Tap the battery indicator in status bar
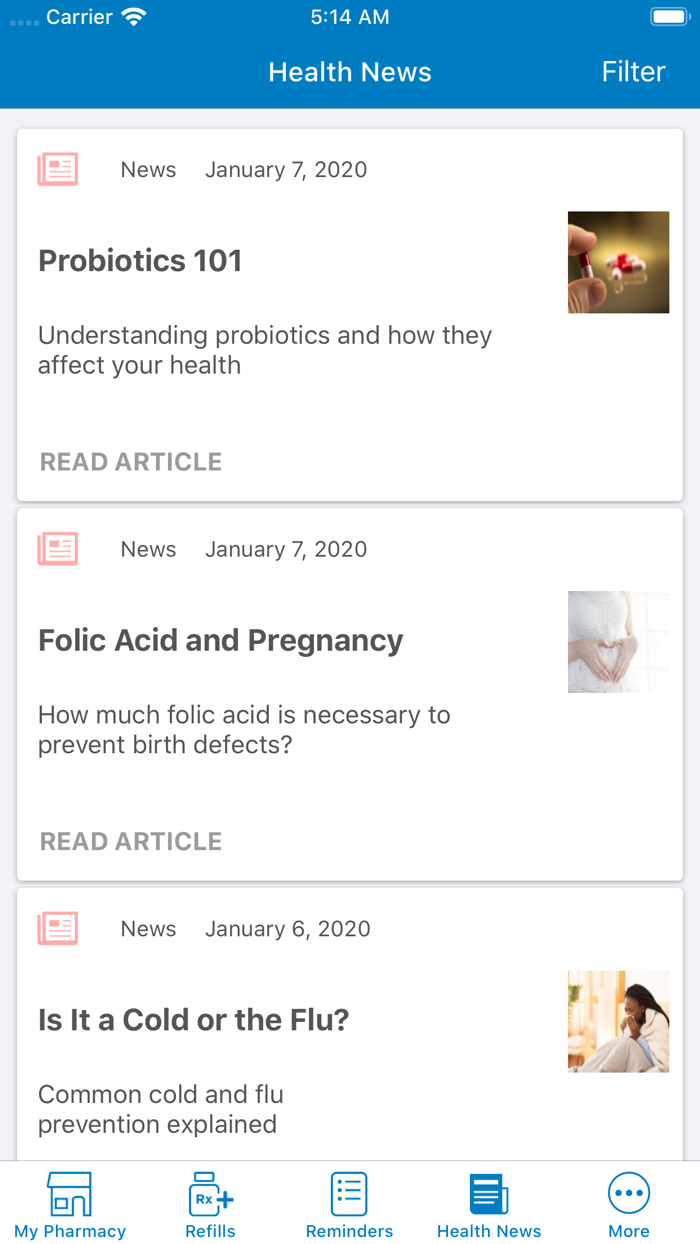Image resolution: width=700 pixels, height=1244 pixels. click(667, 17)
